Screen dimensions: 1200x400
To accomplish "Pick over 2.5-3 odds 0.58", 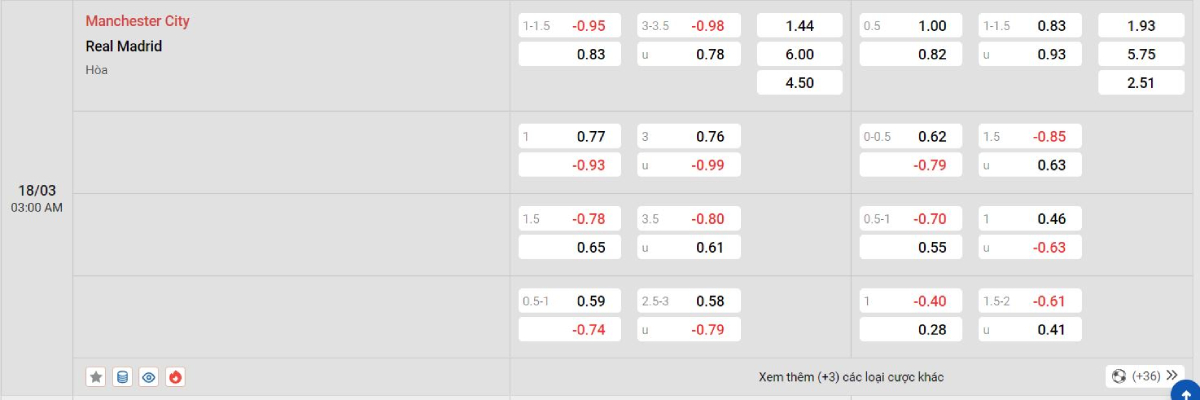I will [689, 301].
